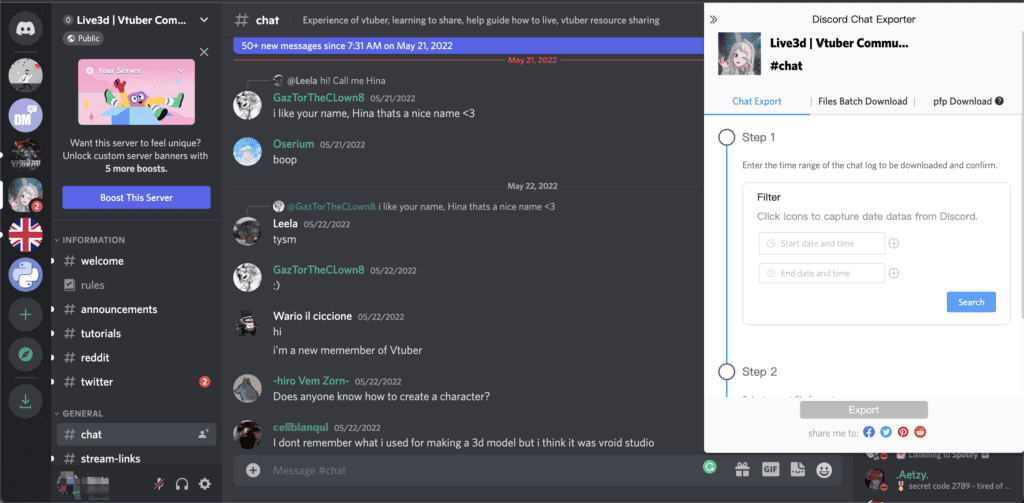This screenshot has width=1024, height=503.
Task: Share to Pinterest icon
Action: click(x=903, y=432)
